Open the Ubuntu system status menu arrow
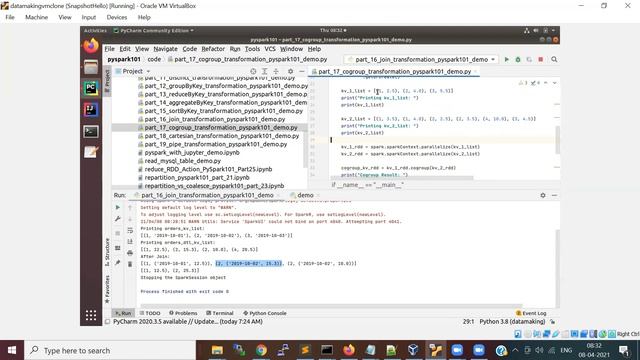Screen dimensions: 640x360 tap(553, 31)
